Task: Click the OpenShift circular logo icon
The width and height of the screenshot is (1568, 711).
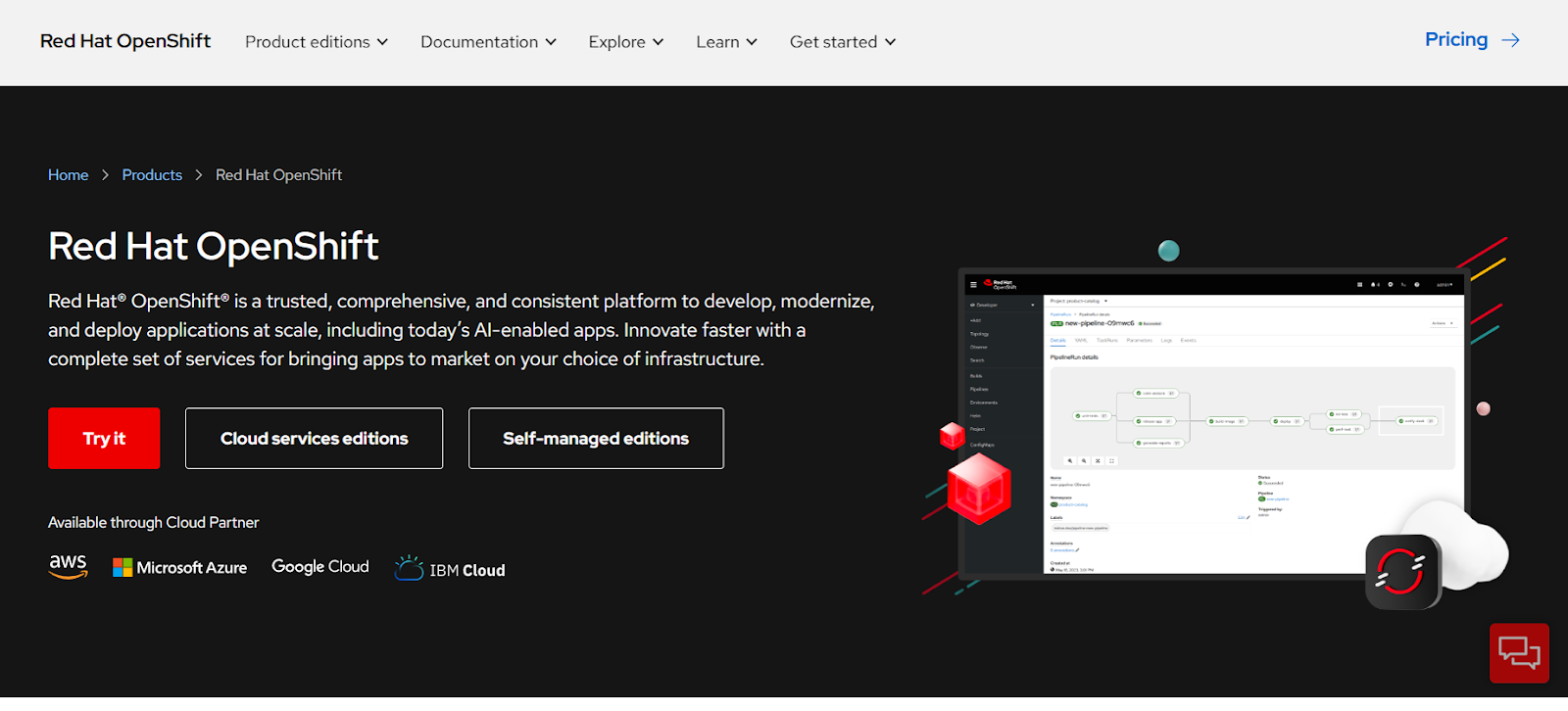Action: (1401, 572)
